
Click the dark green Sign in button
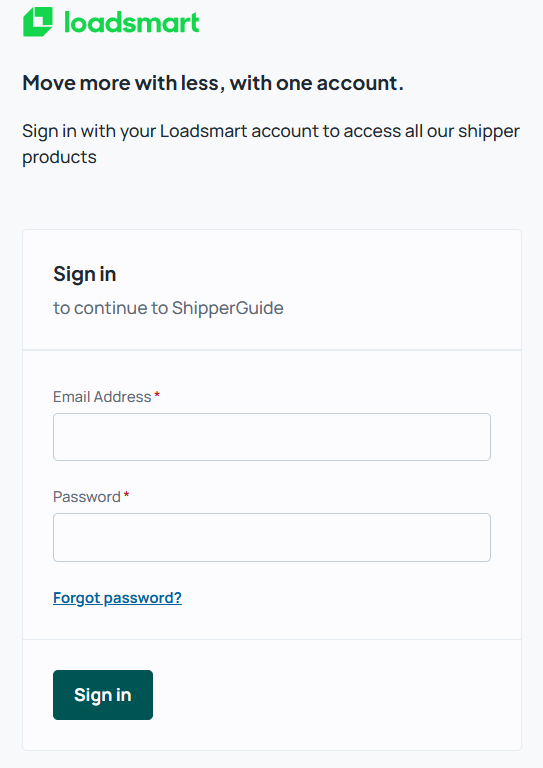pyautogui.click(x=103, y=695)
